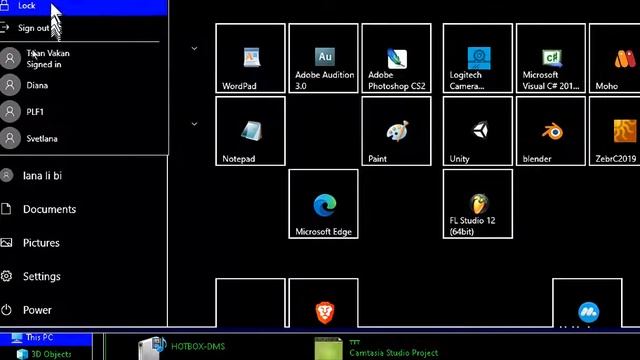This screenshot has width=640, height=360.
Task: Switch to the PLF1 account
Action: point(83,112)
